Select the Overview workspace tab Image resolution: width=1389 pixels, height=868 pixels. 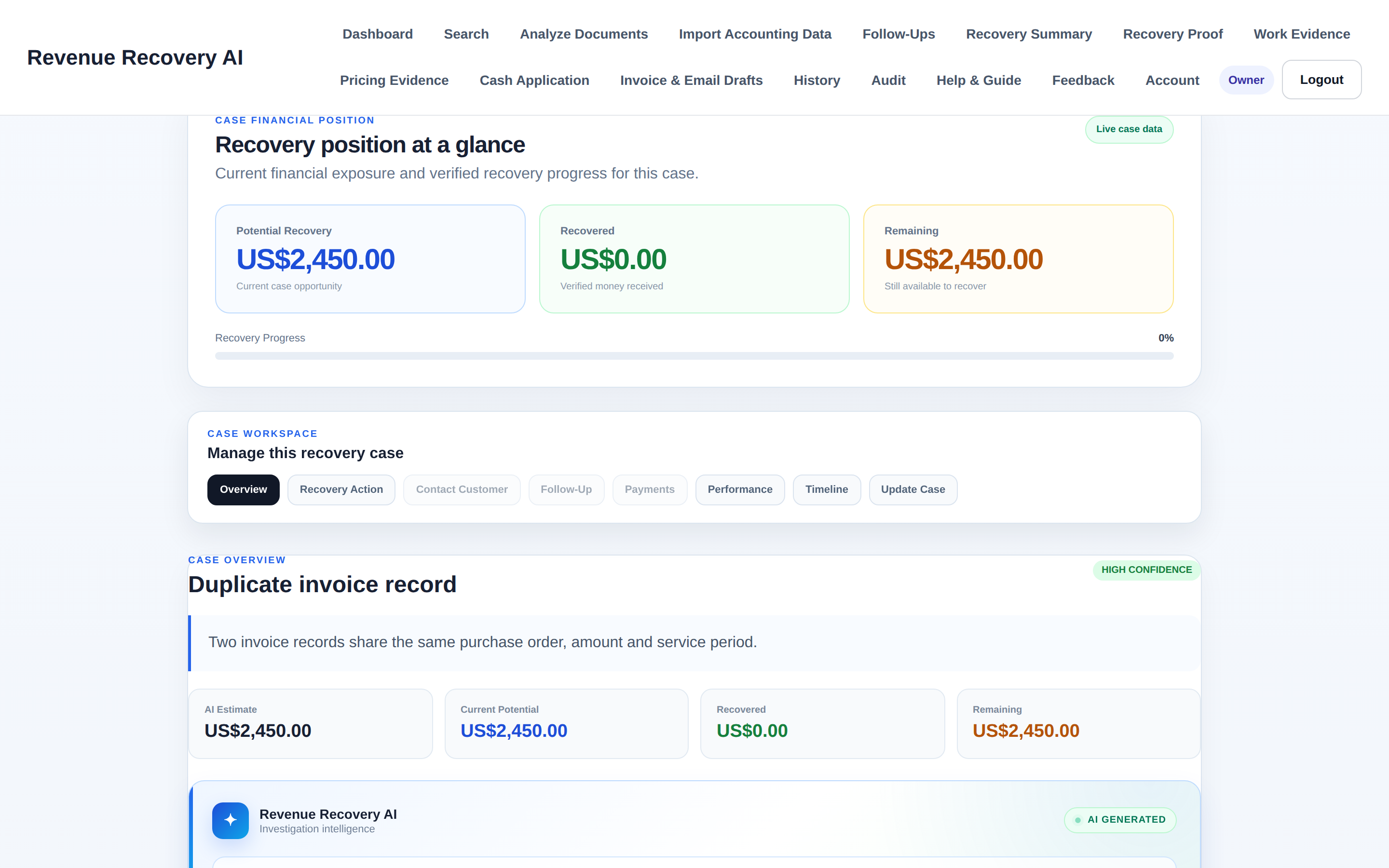pos(244,489)
